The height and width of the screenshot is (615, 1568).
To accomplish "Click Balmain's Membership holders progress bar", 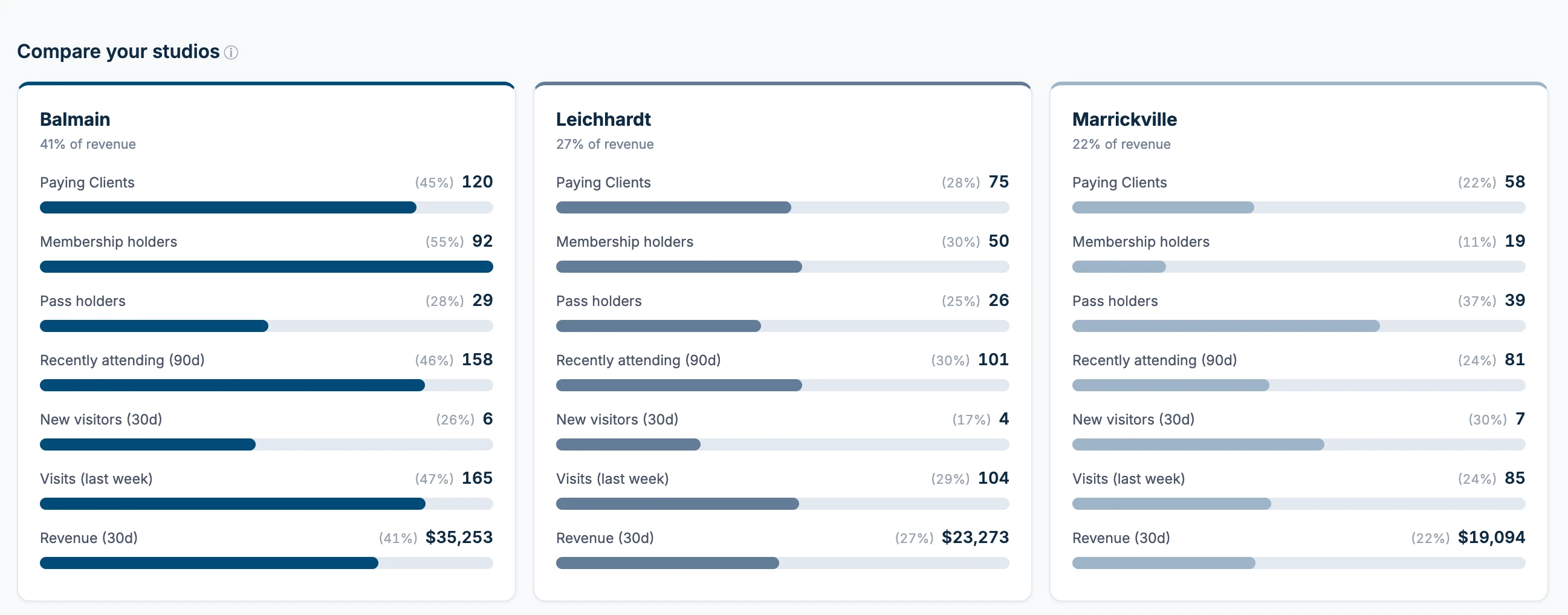I will point(266,267).
